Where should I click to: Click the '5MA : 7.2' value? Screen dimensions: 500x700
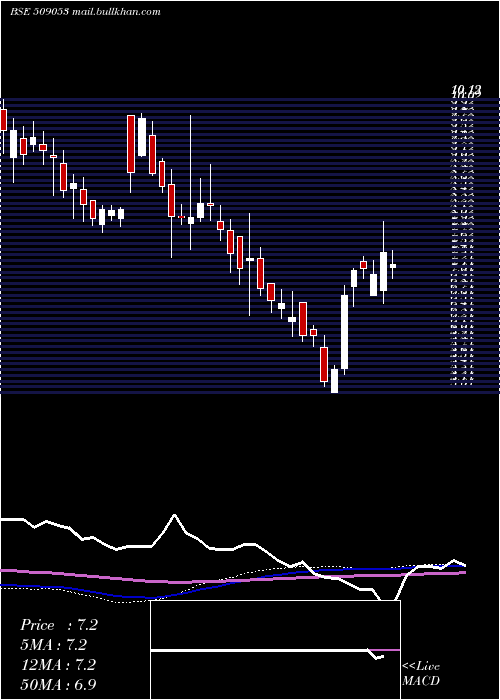coord(54,645)
